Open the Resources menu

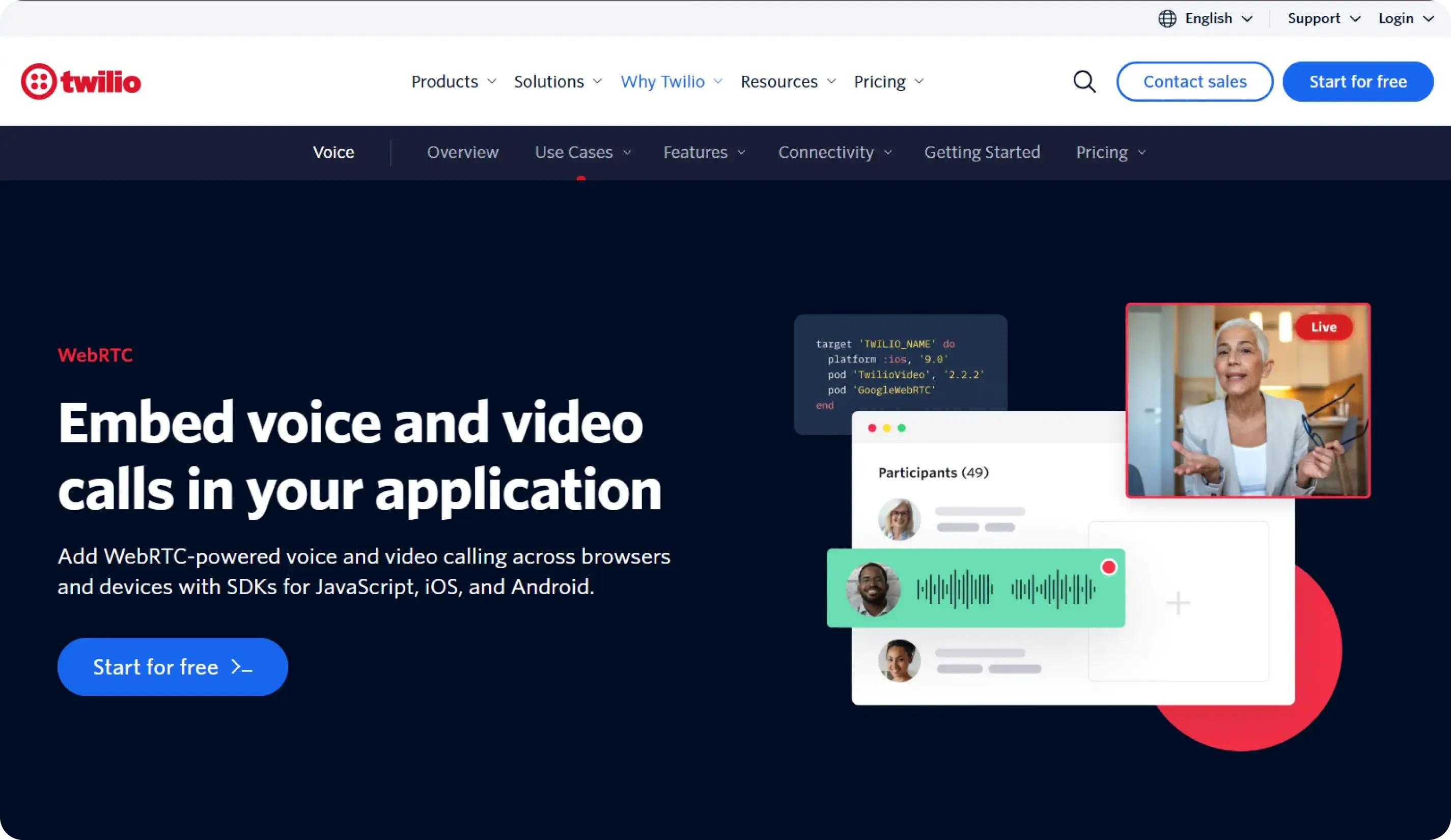tap(788, 82)
